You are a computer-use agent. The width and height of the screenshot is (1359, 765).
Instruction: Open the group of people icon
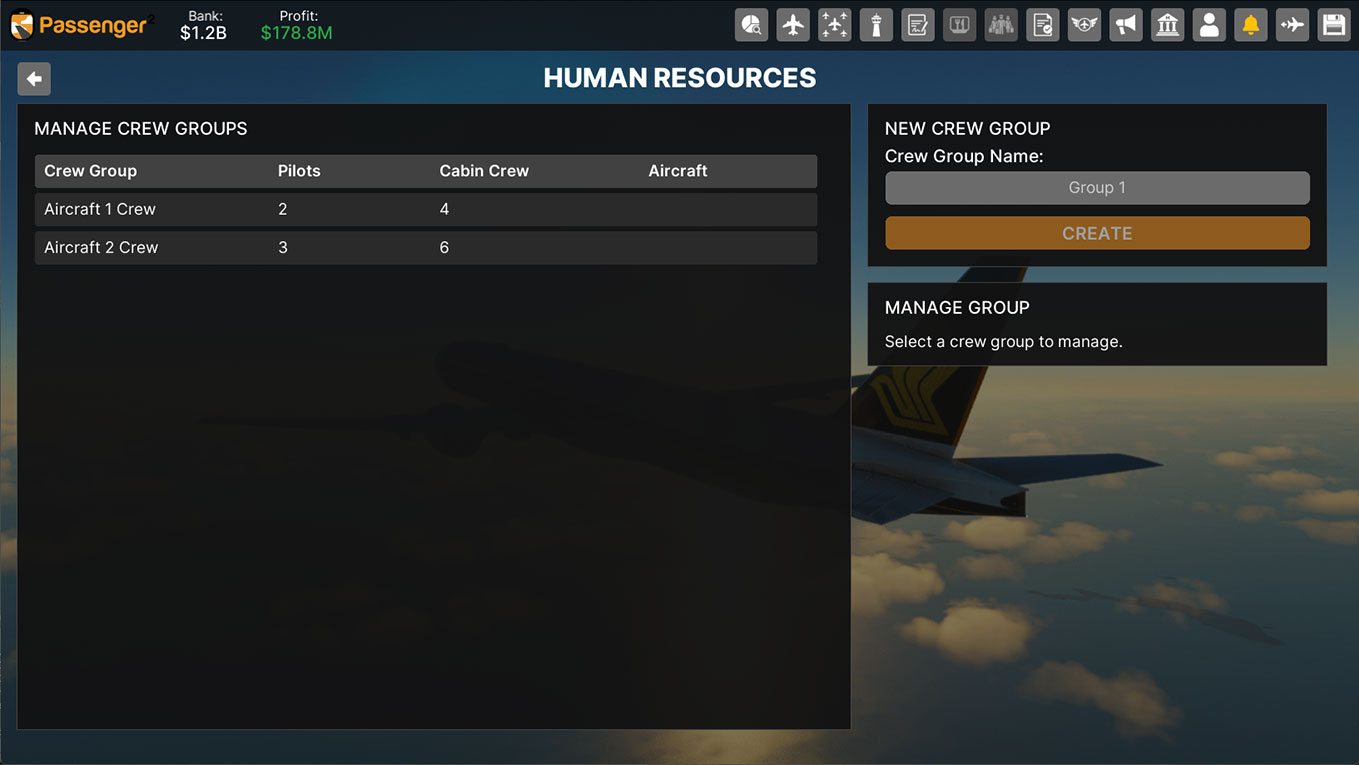click(1001, 25)
